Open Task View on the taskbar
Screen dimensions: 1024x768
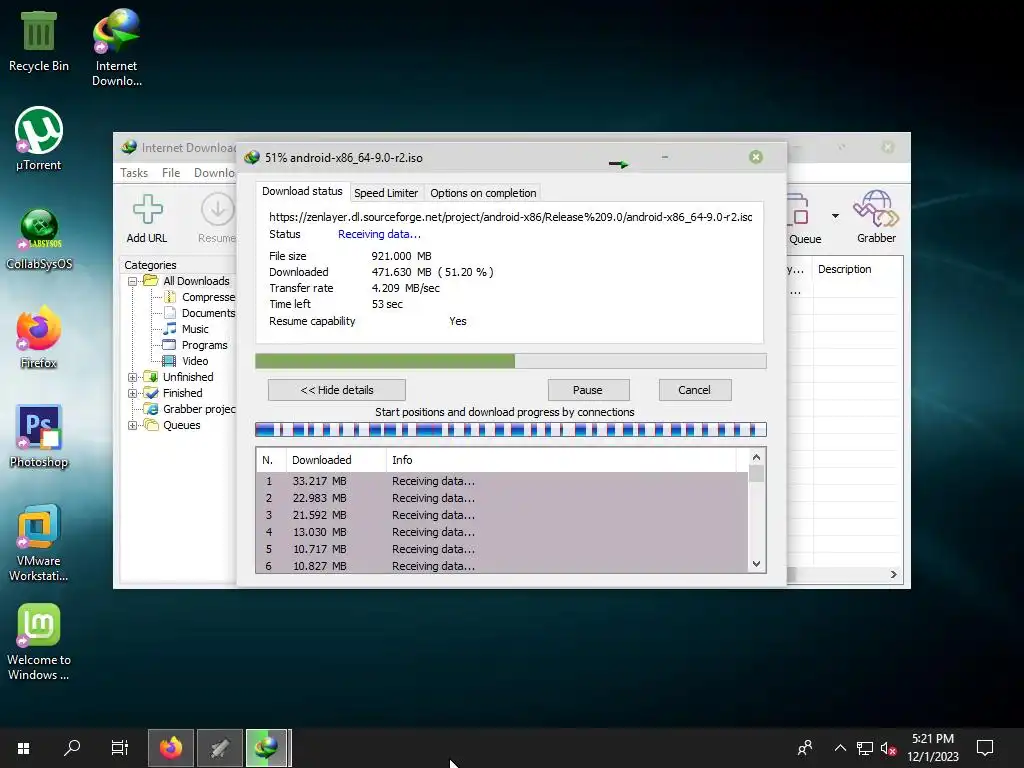click(x=120, y=748)
